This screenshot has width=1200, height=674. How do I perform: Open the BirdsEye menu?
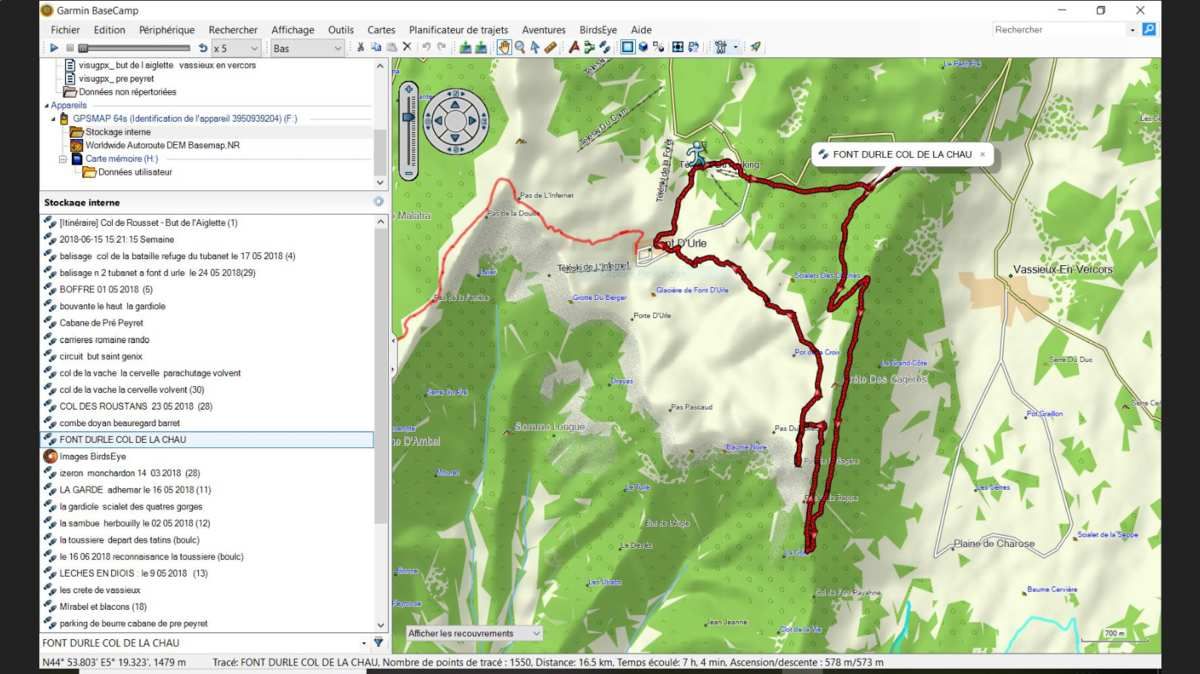(x=600, y=30)
